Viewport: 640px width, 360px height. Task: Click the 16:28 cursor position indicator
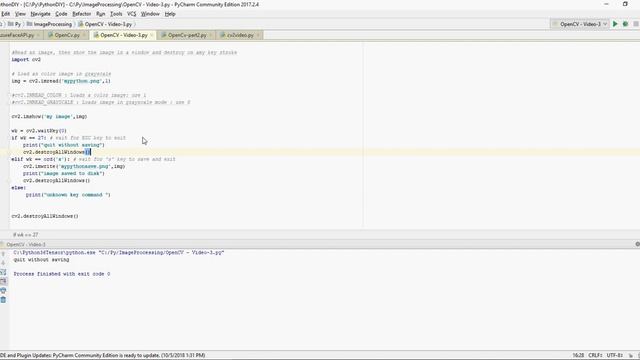(x=578, y=356)
